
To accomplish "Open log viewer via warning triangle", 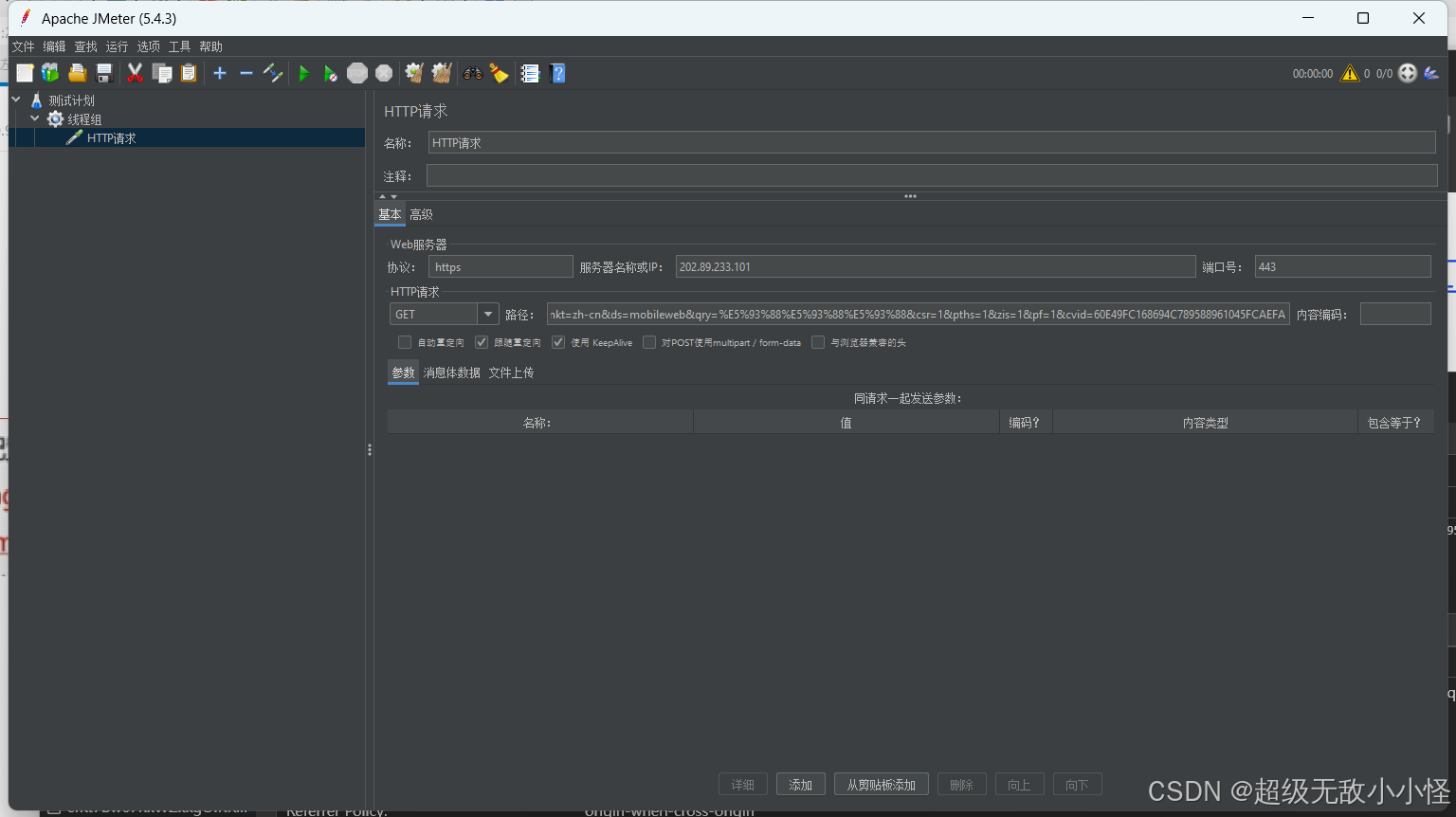I will coord(1350,73).
